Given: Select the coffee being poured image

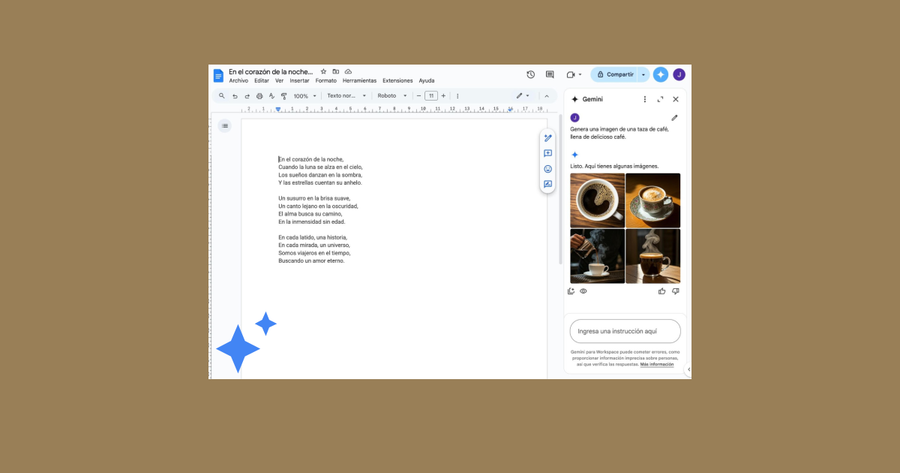Looking at the screenshot, I should 597,256.
